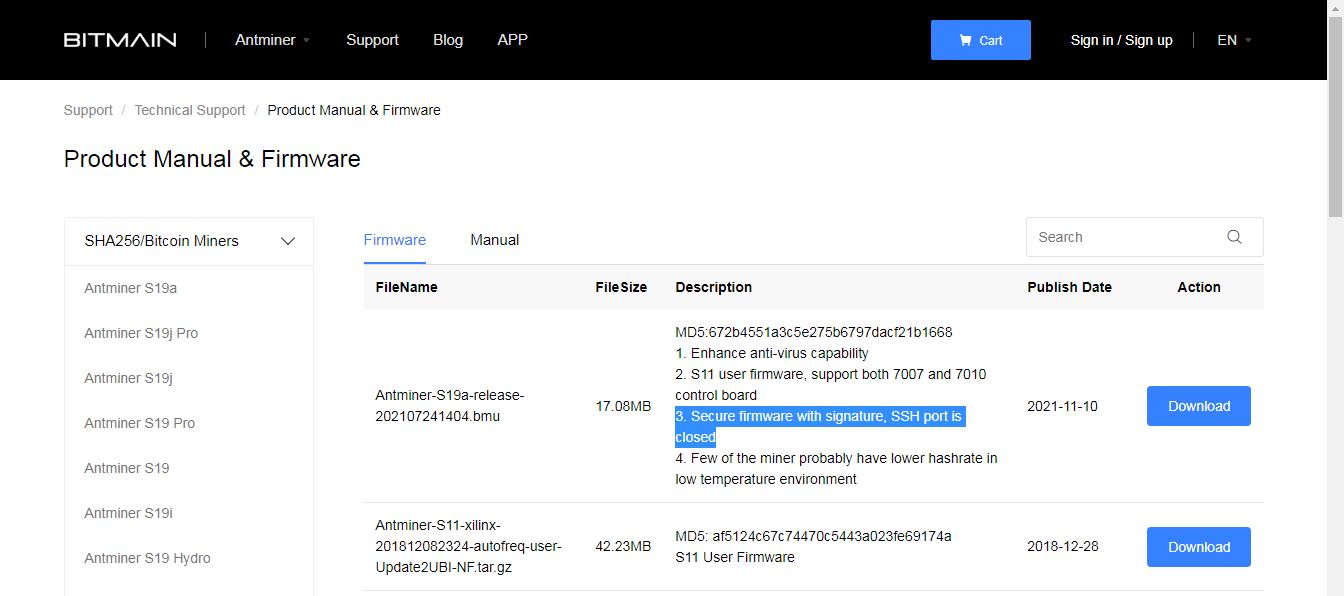Download the Antminer-S19a-release firmware
The width and height of the screenshot is (1344, 596).
[1198, 406]
